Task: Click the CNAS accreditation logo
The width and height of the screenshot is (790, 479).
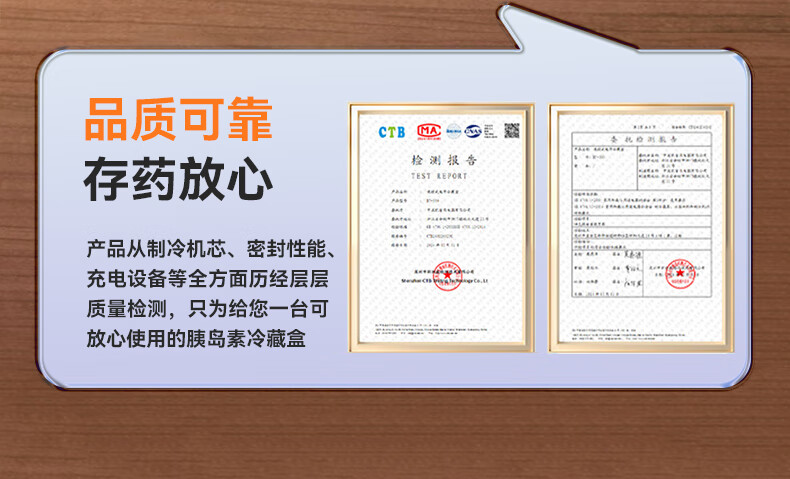Action: (x=473, y=131)
